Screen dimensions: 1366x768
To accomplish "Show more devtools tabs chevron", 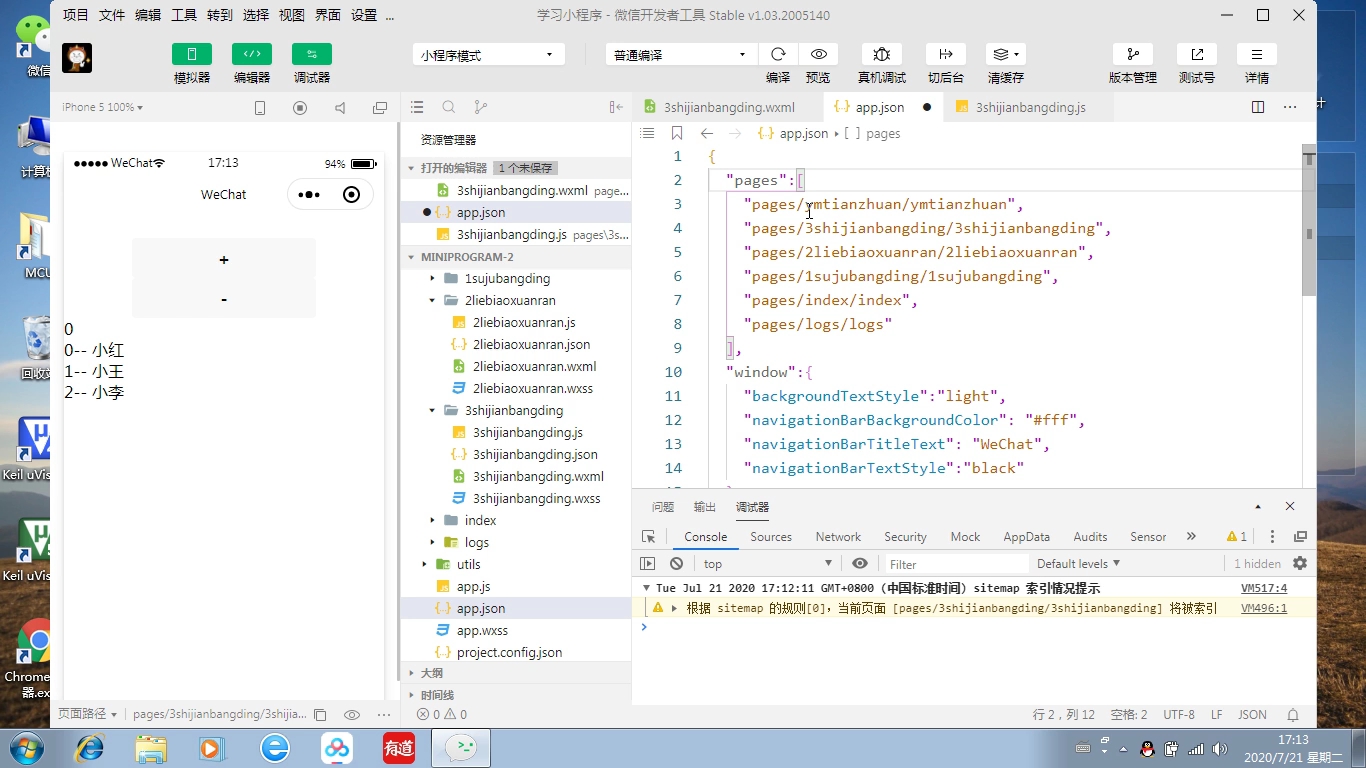I will [x=1191, y=537].
